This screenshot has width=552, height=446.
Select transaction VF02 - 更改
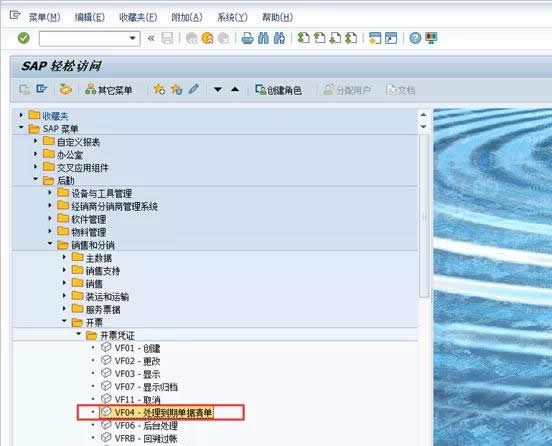pos(137,361)
